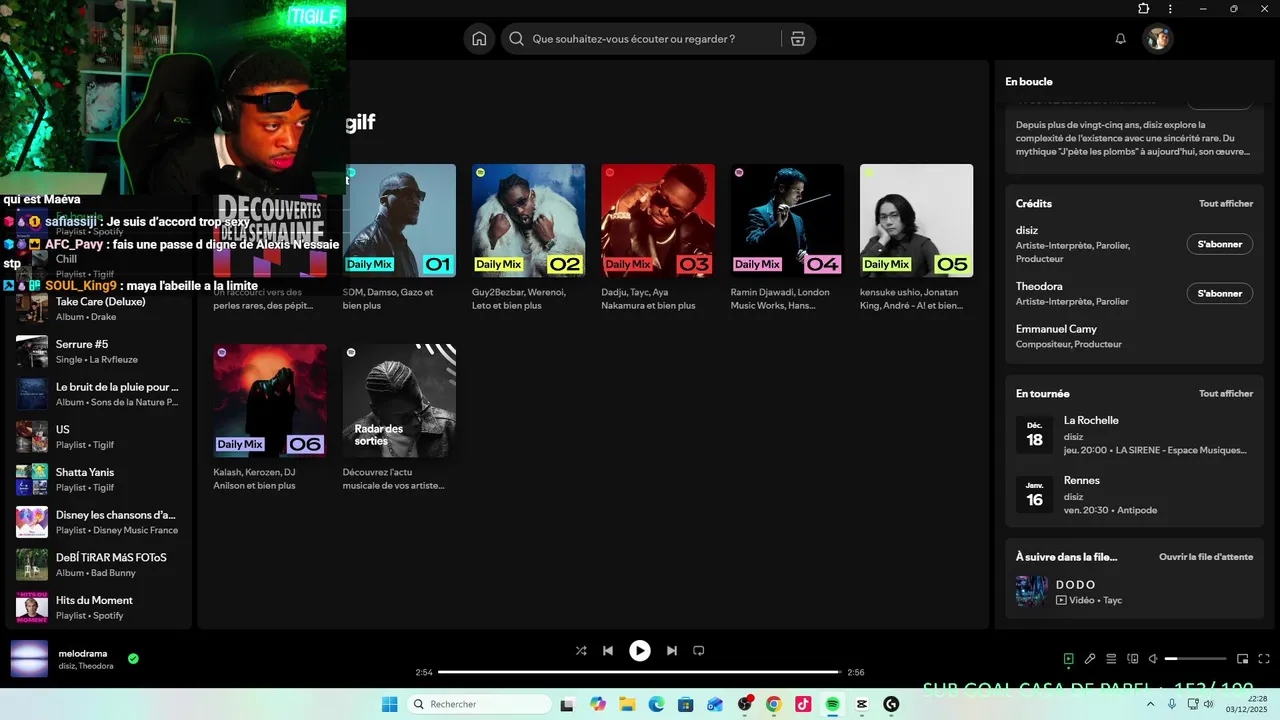The width and height of the screenshot is (1280, 720).
Task: Open DeBÍ TiRAR MáS FOToS album
Action: [x=97, y=564]
